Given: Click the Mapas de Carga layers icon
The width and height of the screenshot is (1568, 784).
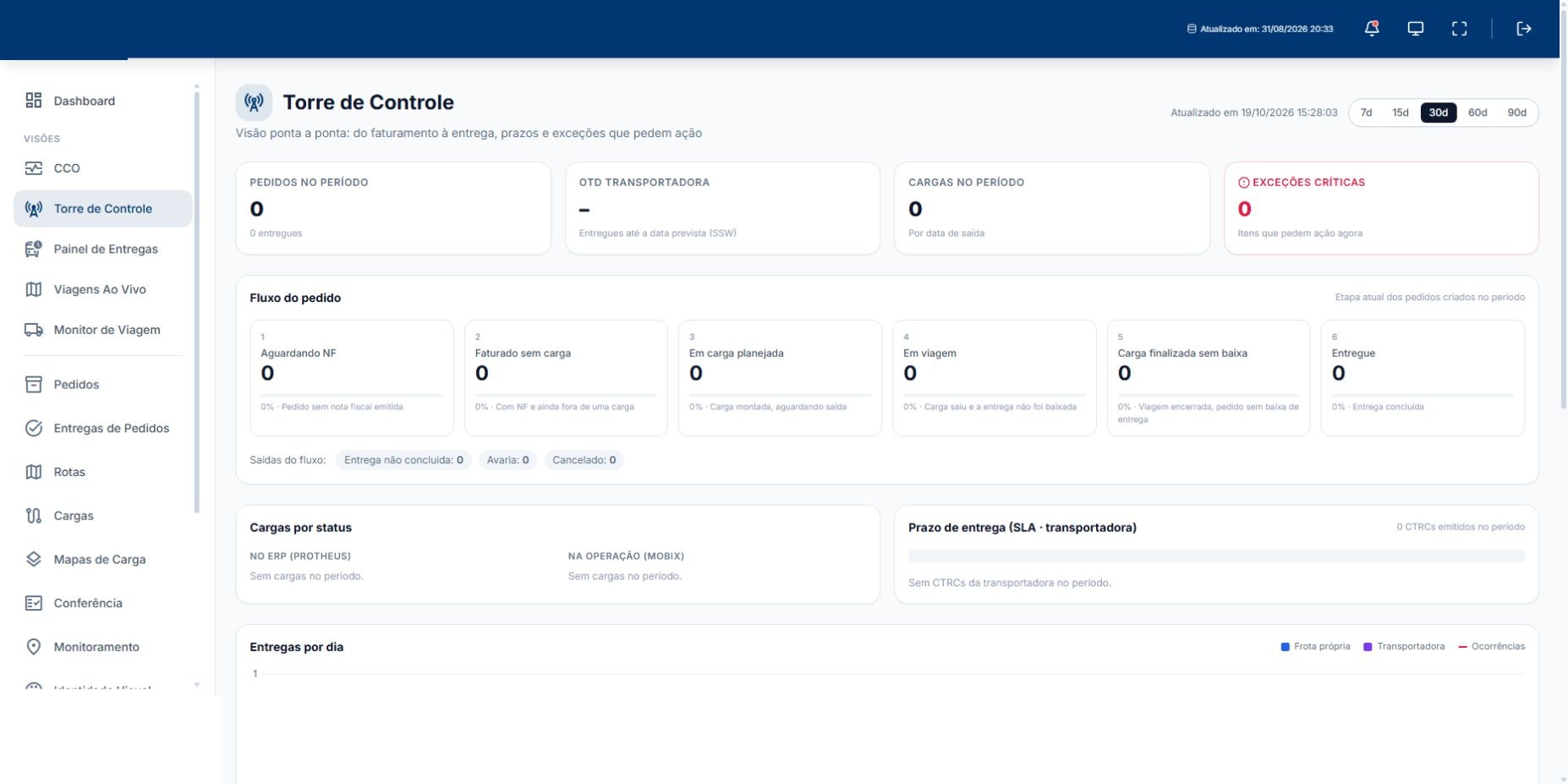Looking at the screenshot, I should [34, 559].
